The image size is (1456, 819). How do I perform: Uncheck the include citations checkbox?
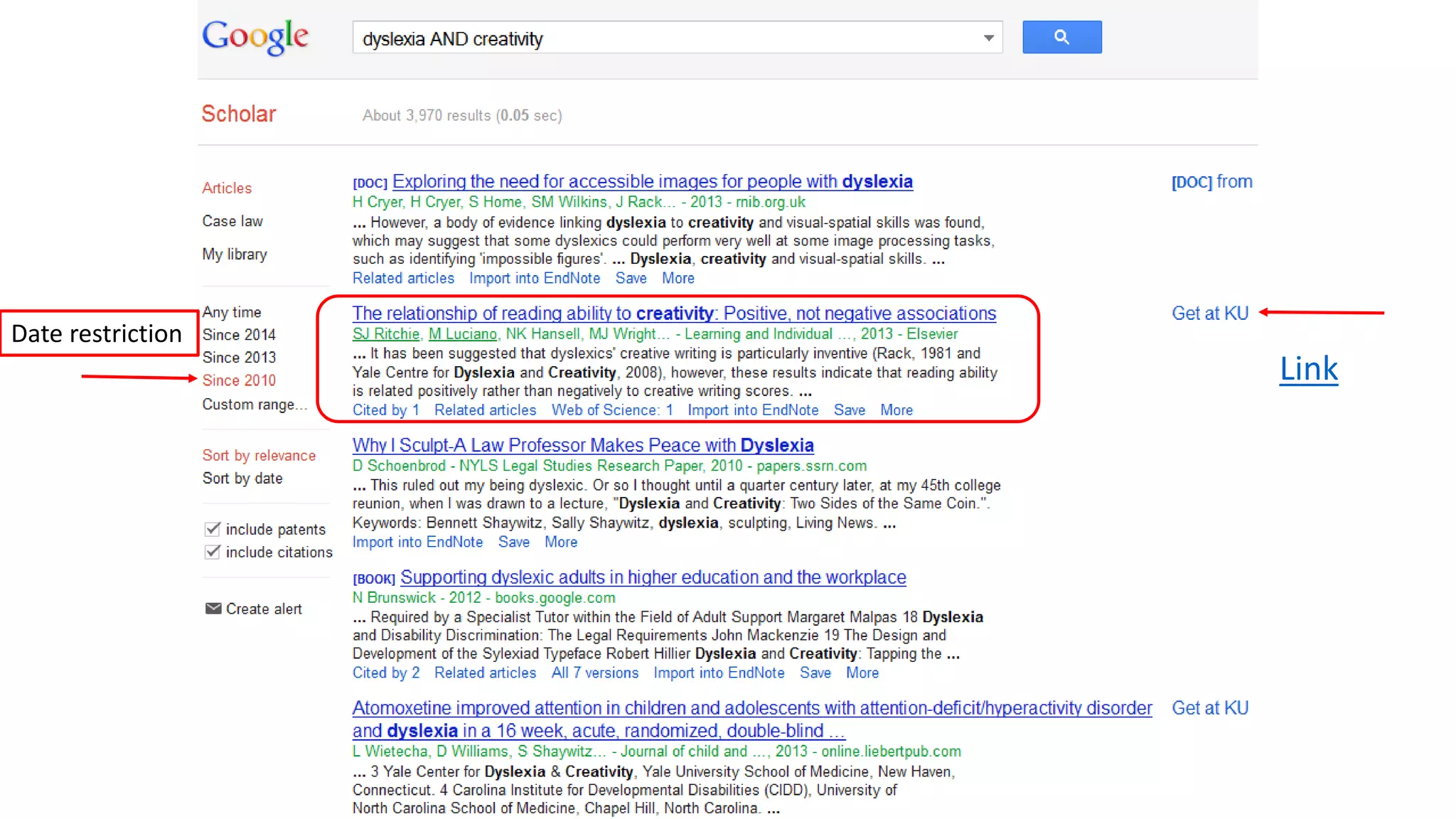click(x=212, y=552)
